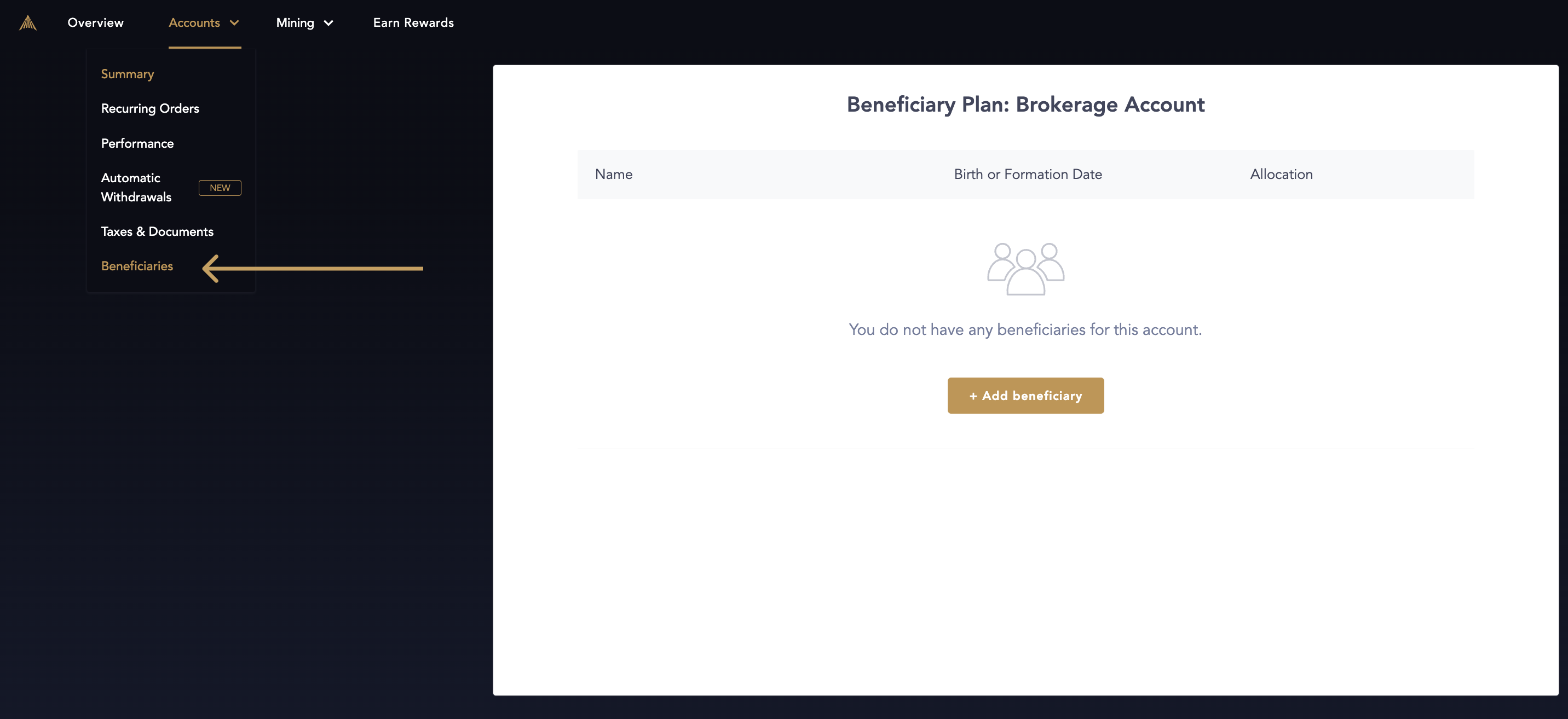Select Allocation column header
The height and width of the screenshot is (719, 1568).
click(1282, 174)
